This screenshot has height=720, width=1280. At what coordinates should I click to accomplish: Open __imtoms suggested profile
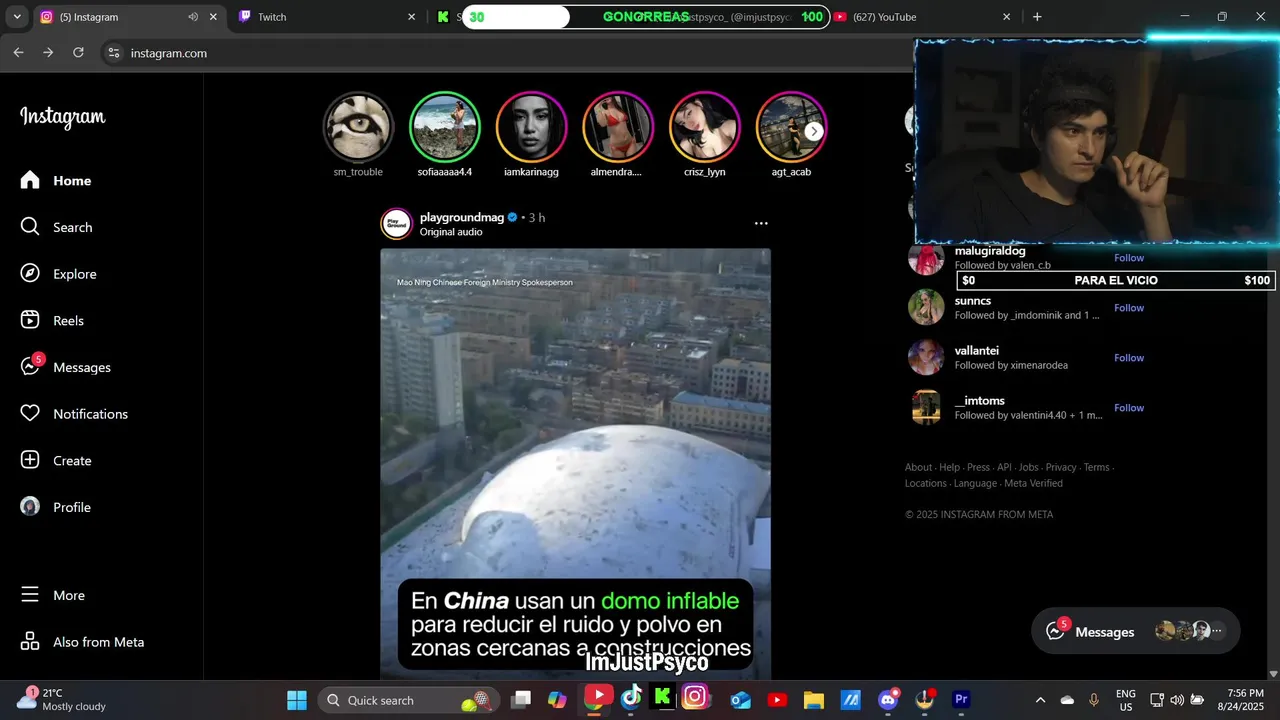980,401
